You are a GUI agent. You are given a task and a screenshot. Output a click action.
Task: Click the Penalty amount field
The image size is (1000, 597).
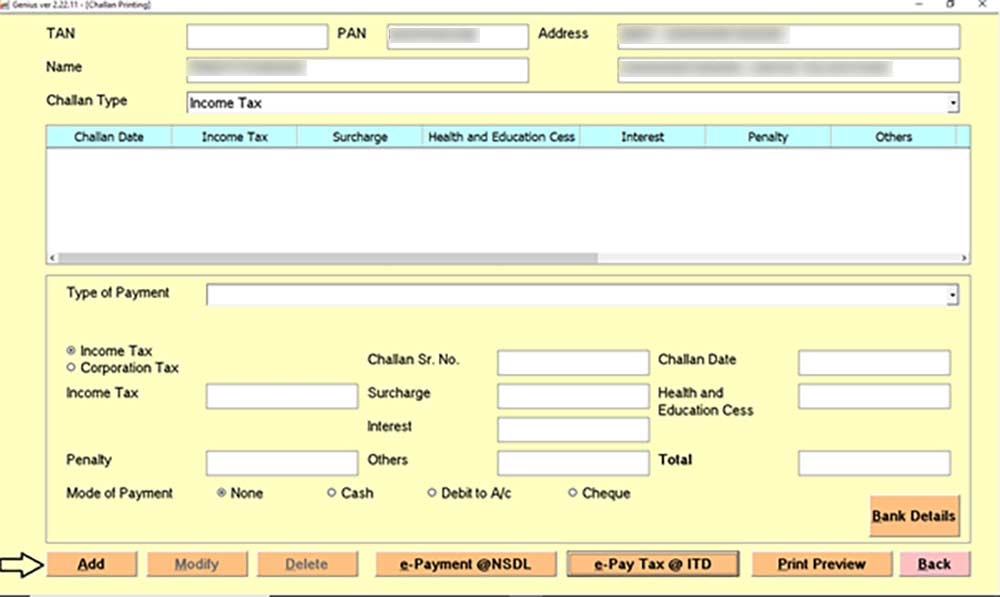pos(281,463)
